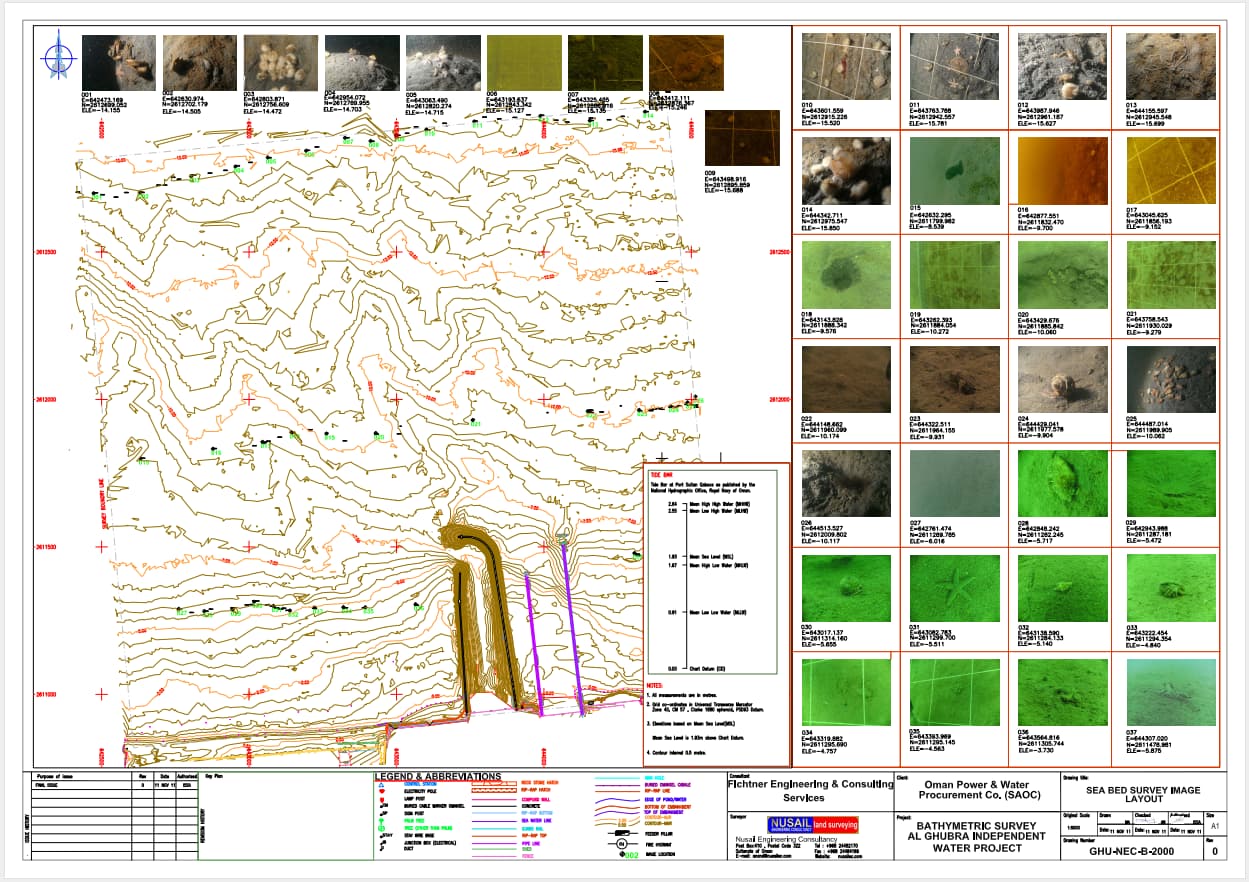
Task: Click the purple pipeline on the map
Action: pos(573,628)
